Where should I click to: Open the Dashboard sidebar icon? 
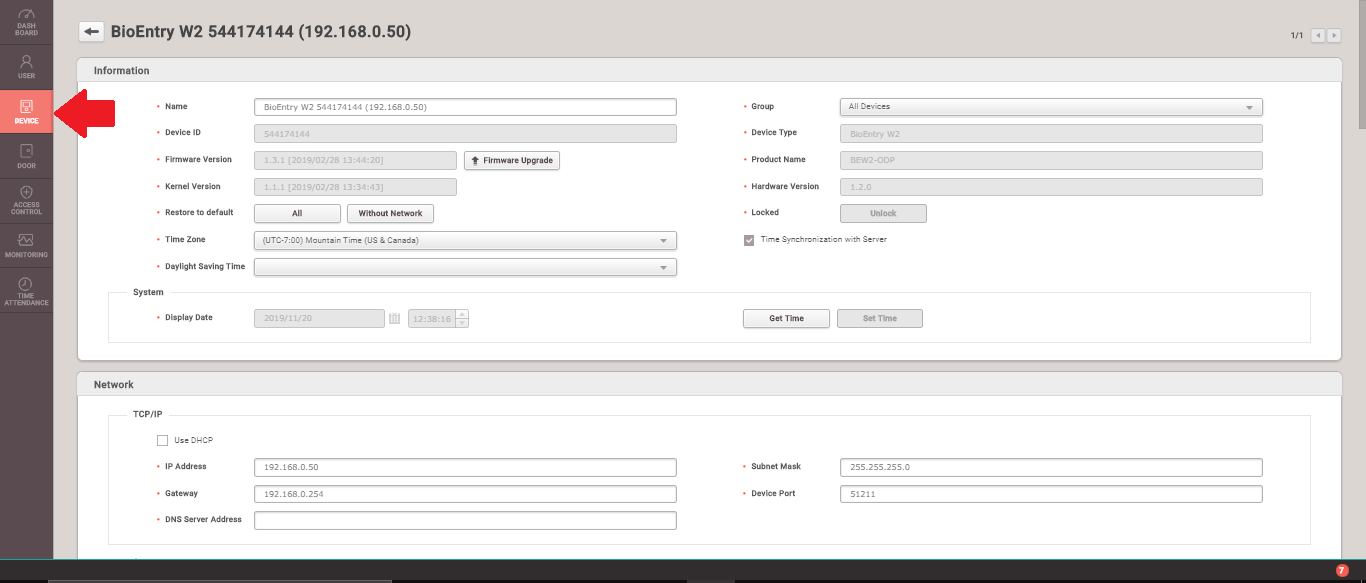click(26, 21)
